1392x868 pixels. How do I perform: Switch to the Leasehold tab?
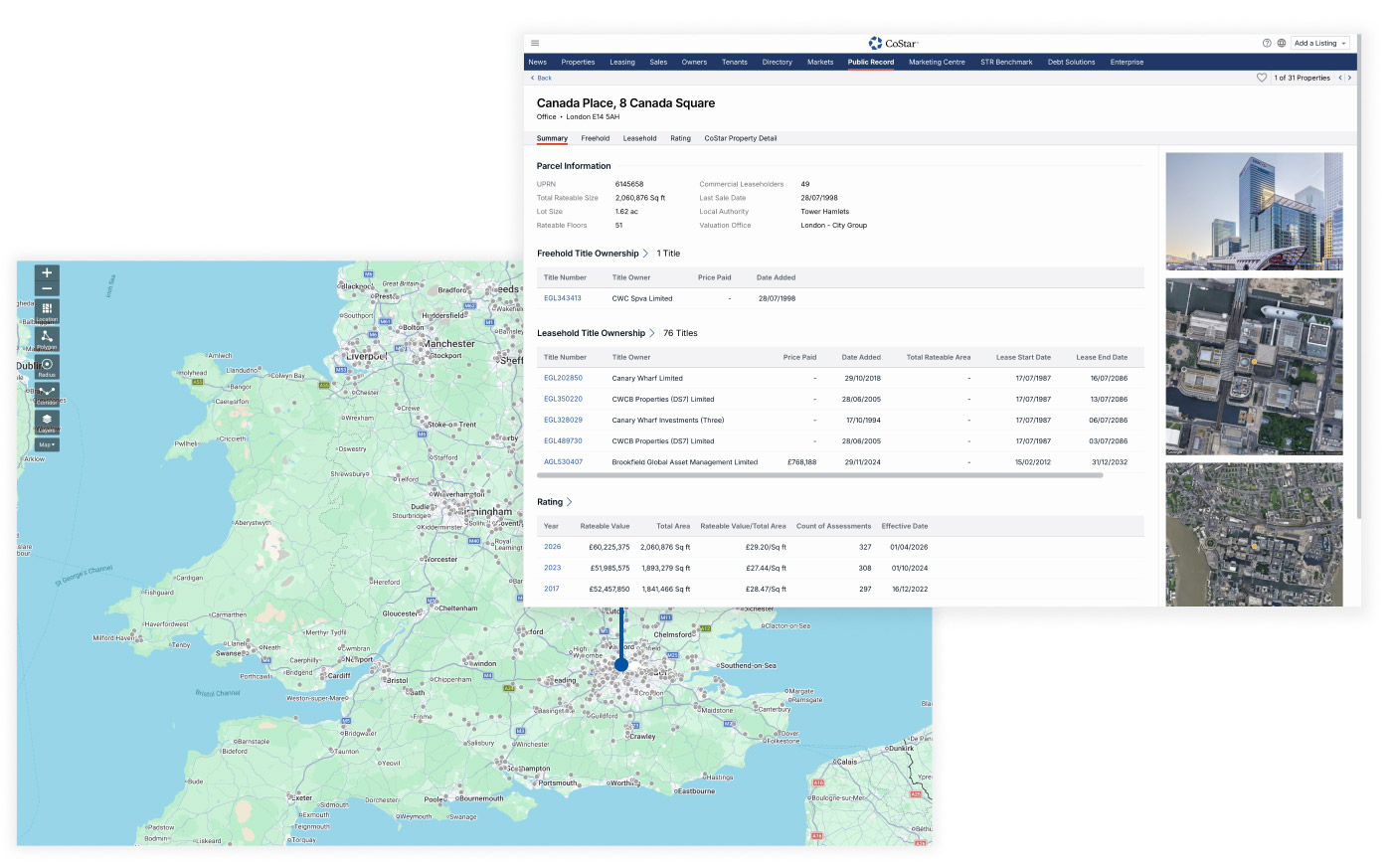(x=639, y=138)
